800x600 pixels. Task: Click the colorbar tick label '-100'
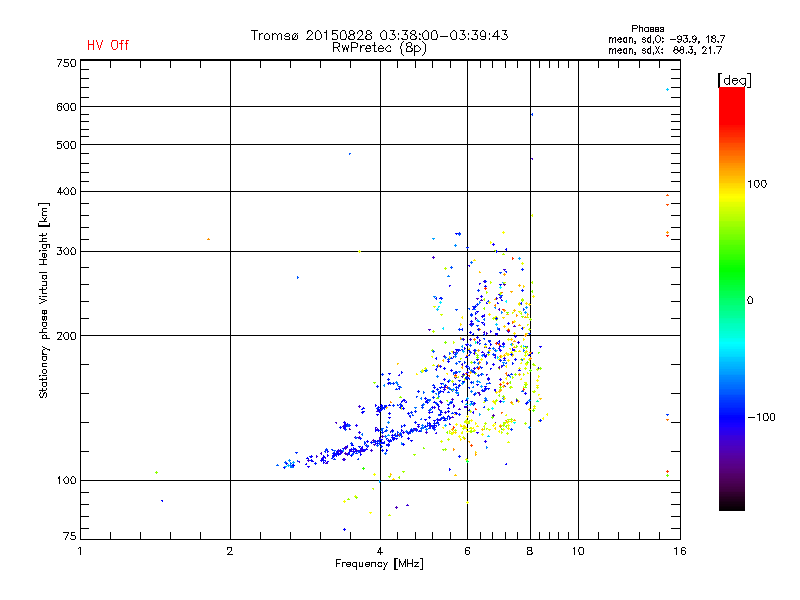761,417
